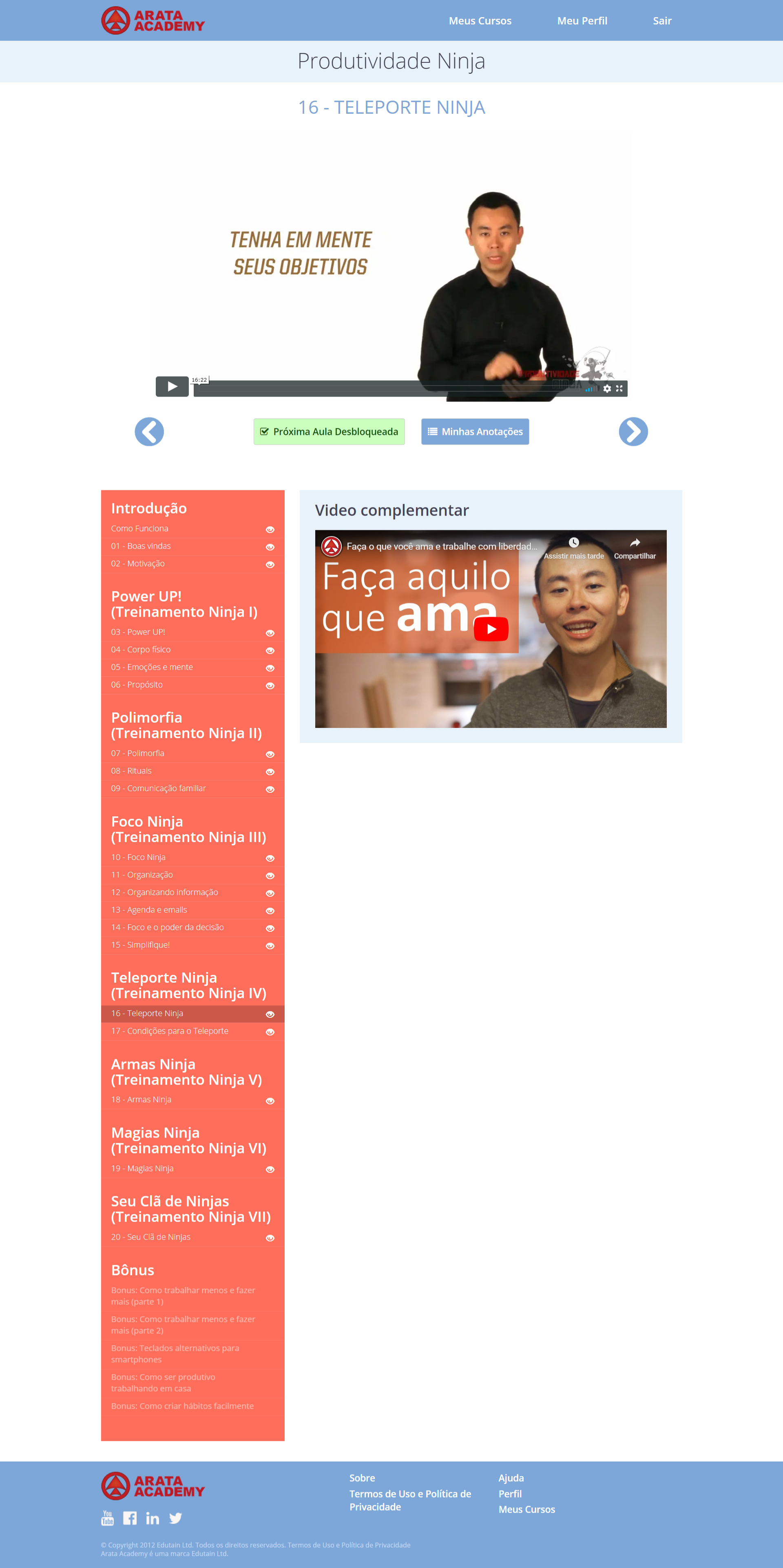The height and width of the screenshot is (1568, 783).
Task: Toggle watched eye for 10 - Foco Ninja
Action: tap(270, 858)
